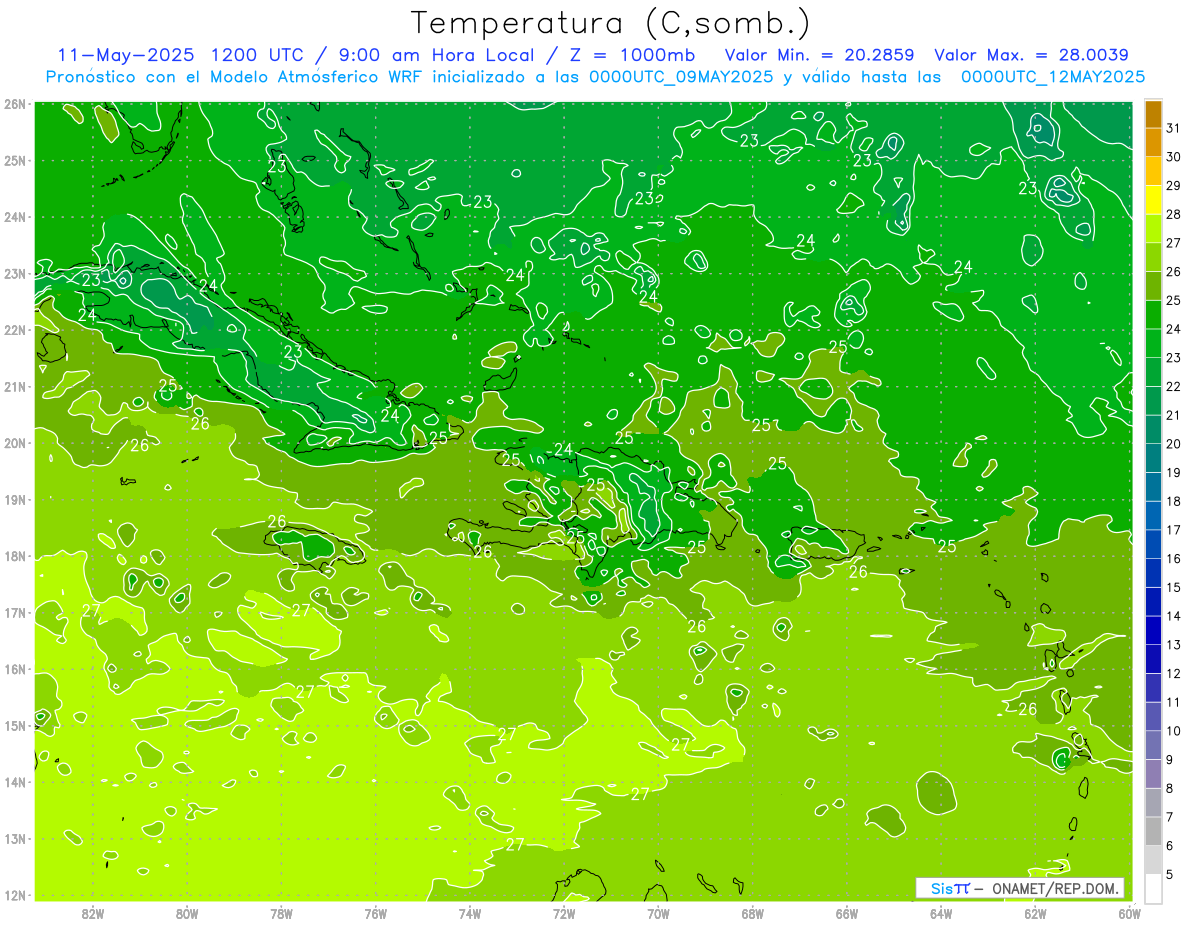Viewport: 1200px width, 927px height.
Task: Select the 'Valor Min. = 20.2859' value
Action: pos(821,54)
